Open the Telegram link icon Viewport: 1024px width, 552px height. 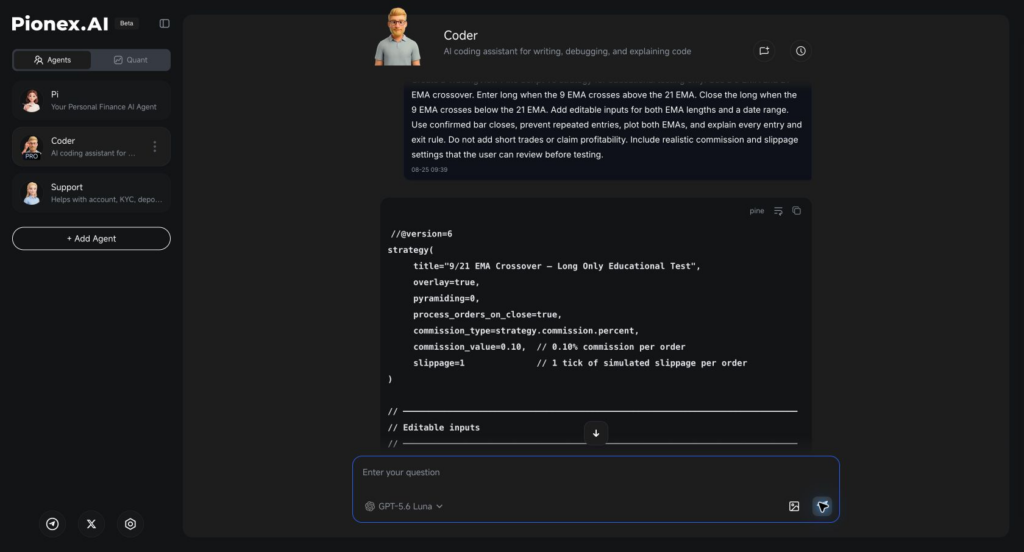point(52,524)
